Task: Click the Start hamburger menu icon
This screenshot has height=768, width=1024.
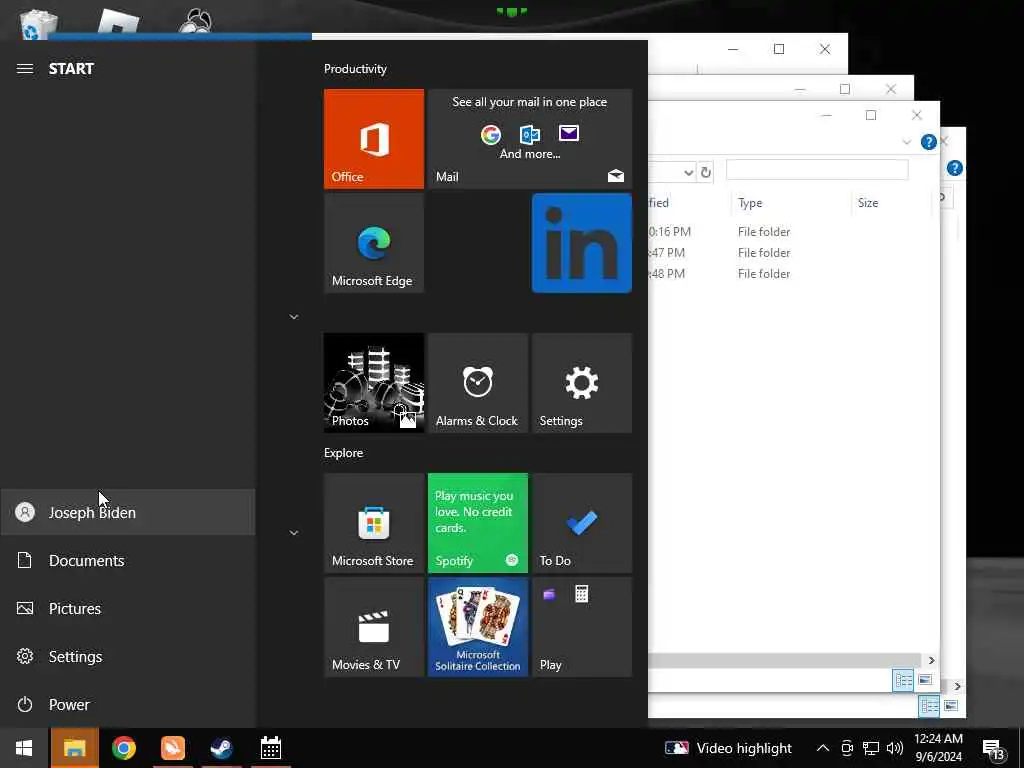Action: point(25,69)
